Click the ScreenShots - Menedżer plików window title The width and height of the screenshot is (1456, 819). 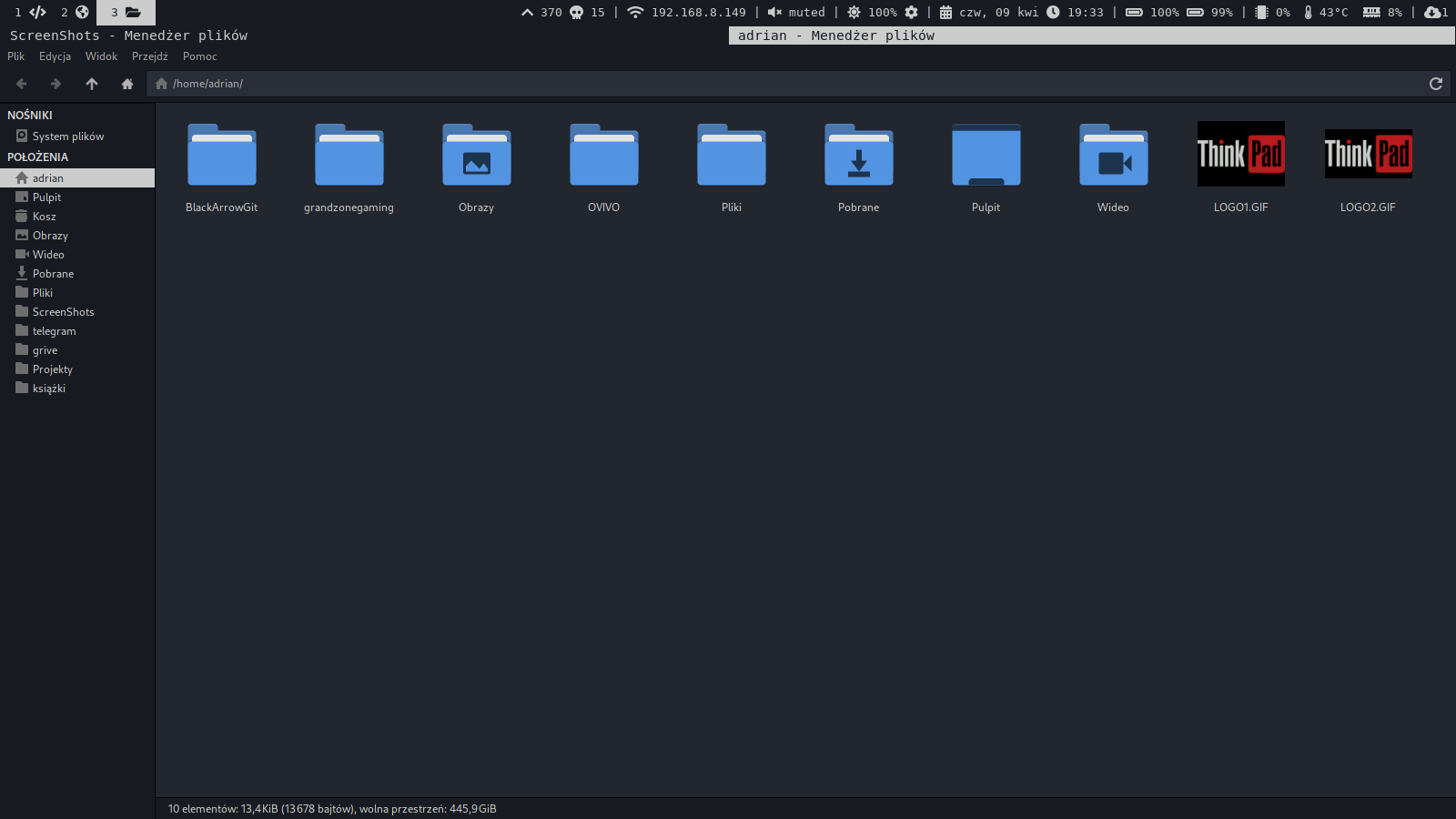point(128,35)
